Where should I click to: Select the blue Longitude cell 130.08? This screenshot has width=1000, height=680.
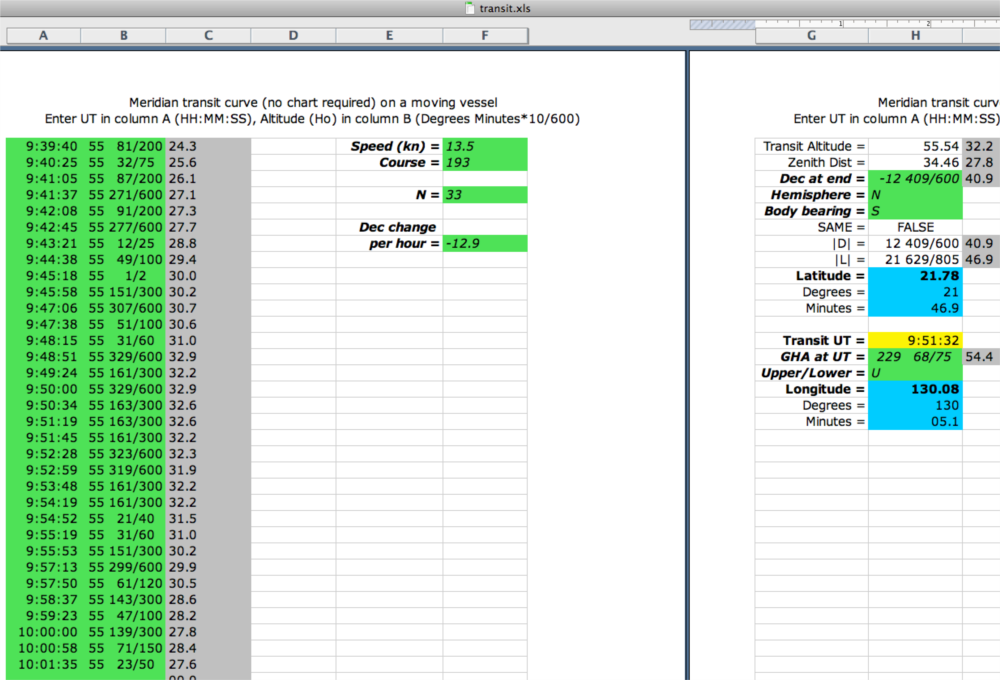click(915, 389)
